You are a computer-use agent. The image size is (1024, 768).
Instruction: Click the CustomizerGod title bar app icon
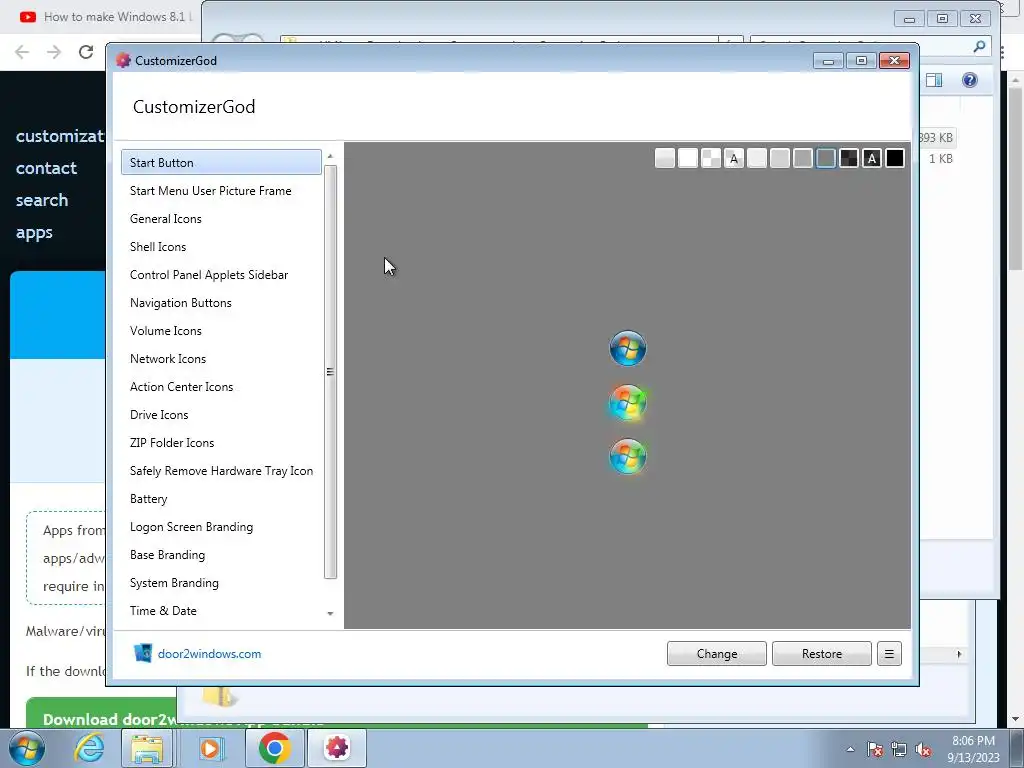(123, 60)
